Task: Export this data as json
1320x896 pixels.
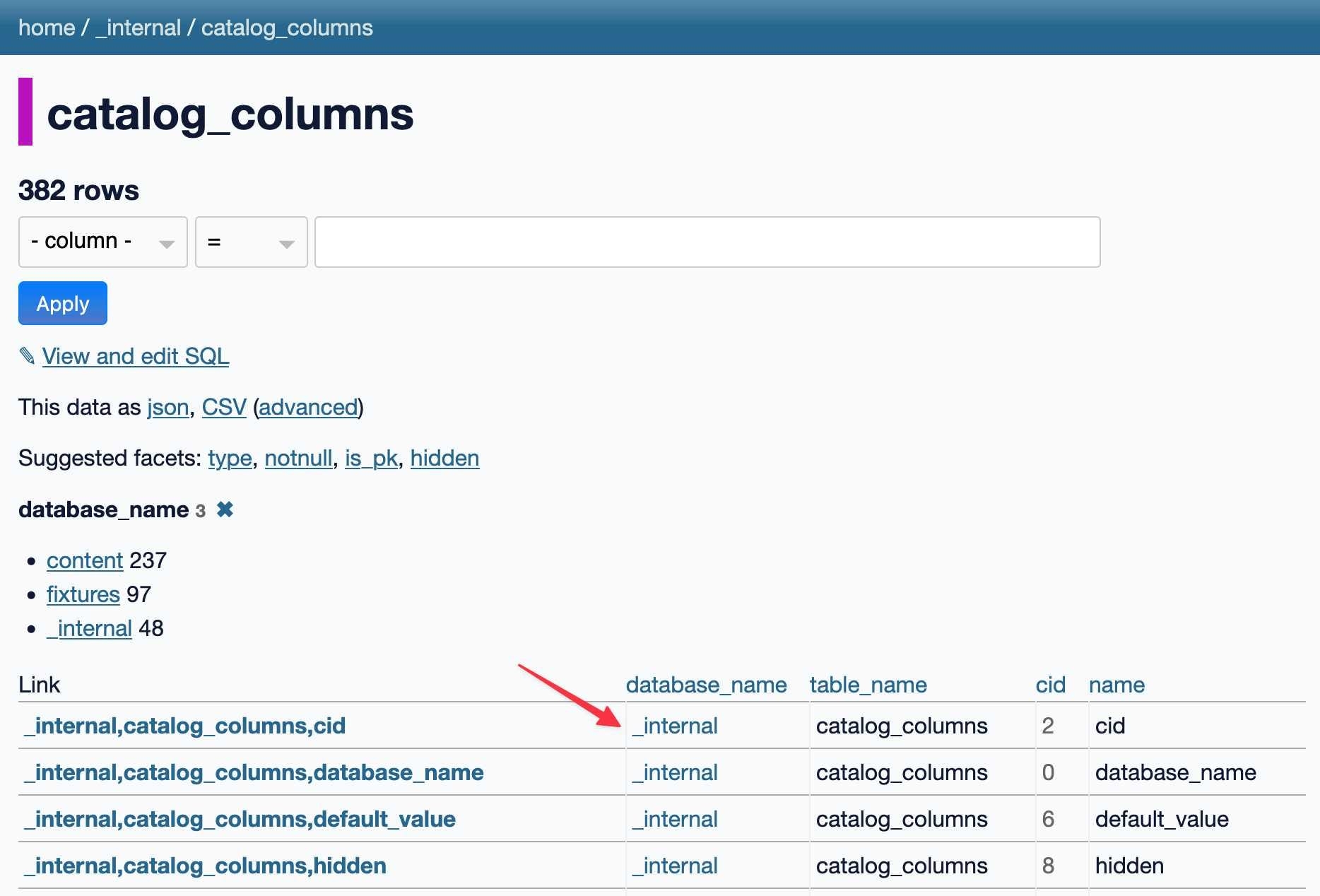Action: point(167,408)
